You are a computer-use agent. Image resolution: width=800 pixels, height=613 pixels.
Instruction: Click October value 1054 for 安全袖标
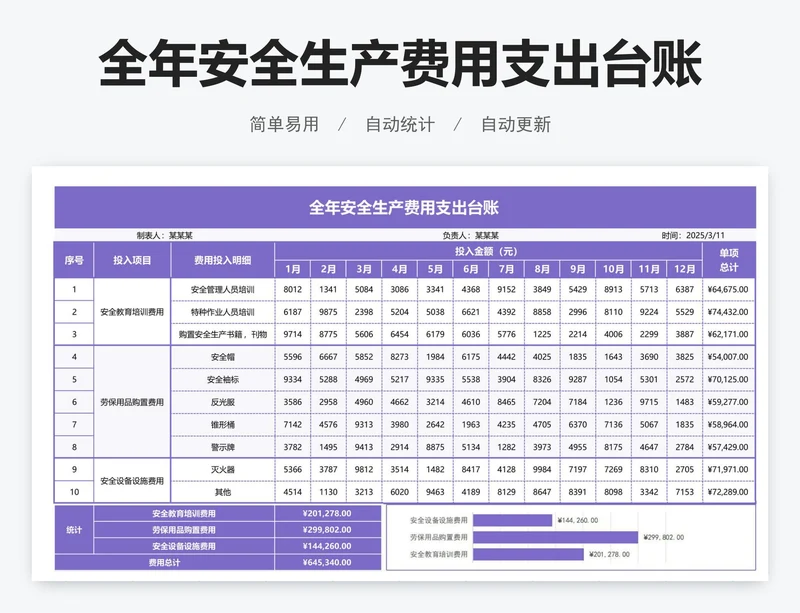click(x=613, y=379)
